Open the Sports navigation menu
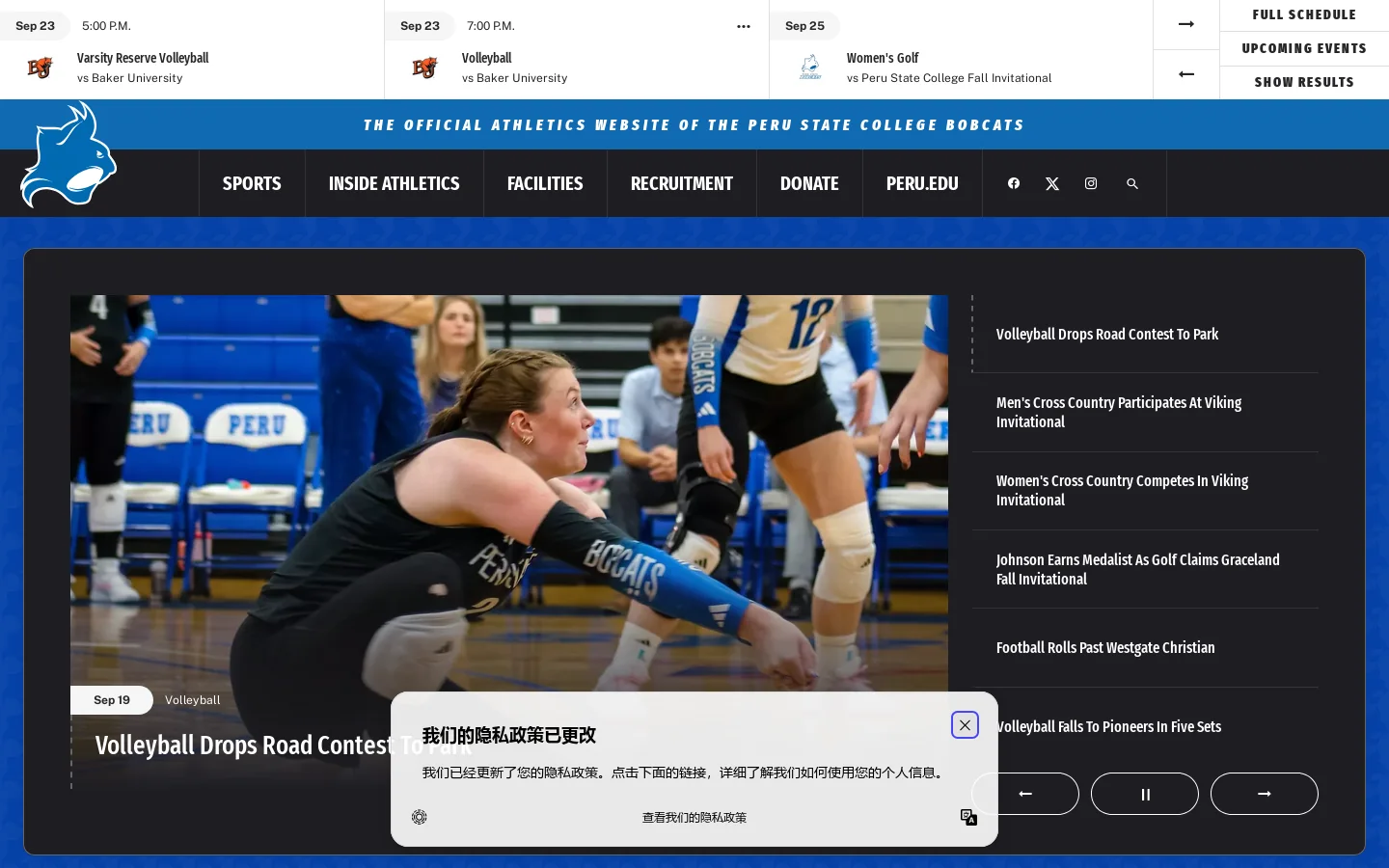This screenshot has width=1389, height=868. [252, 183]
